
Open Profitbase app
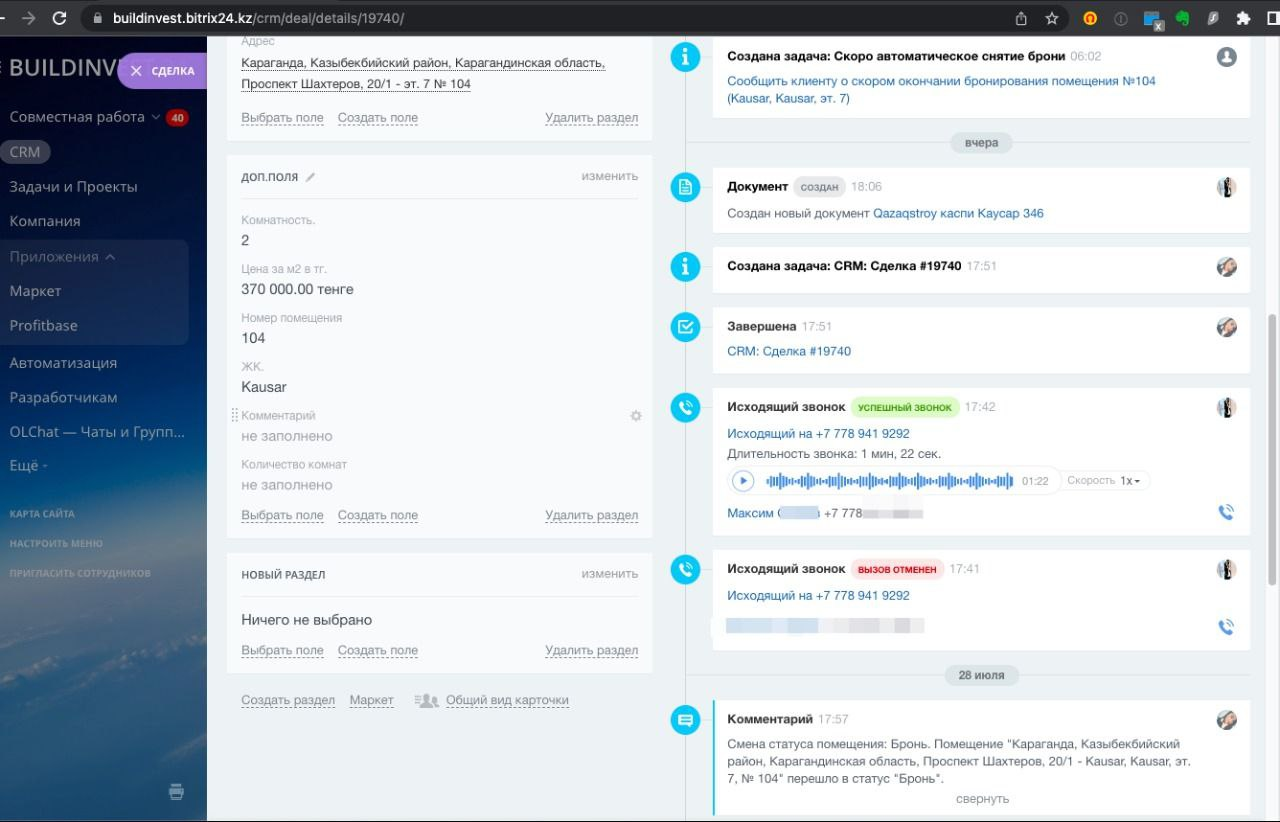pos(43,325)
